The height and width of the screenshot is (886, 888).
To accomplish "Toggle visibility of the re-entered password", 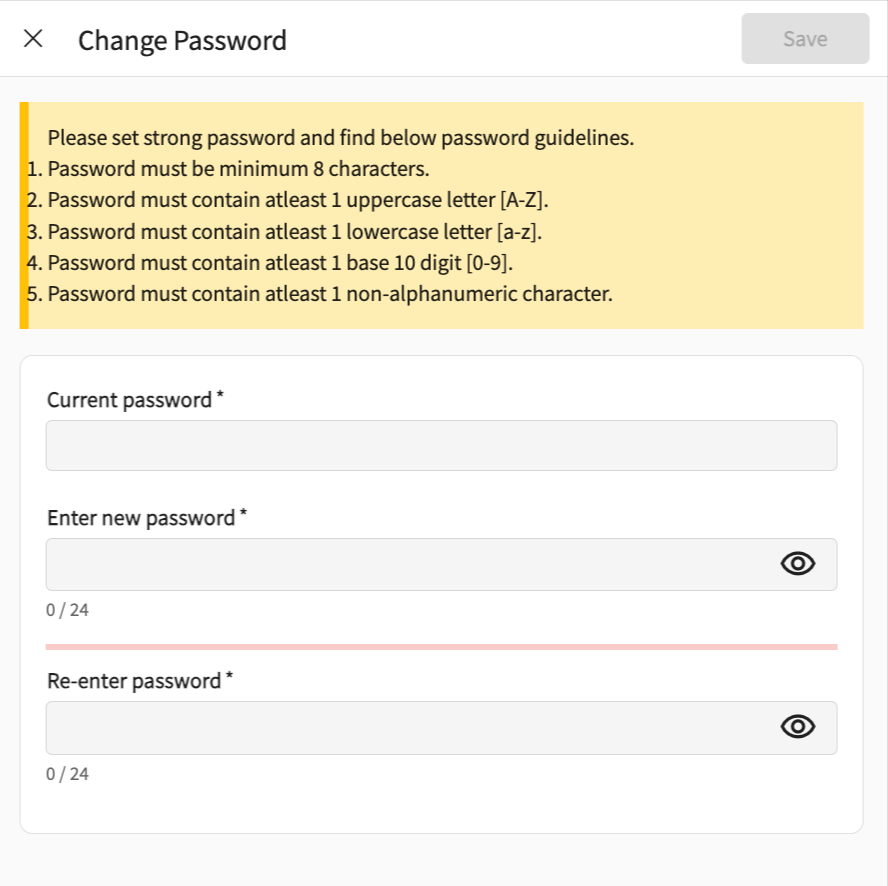I will [797, 727].
